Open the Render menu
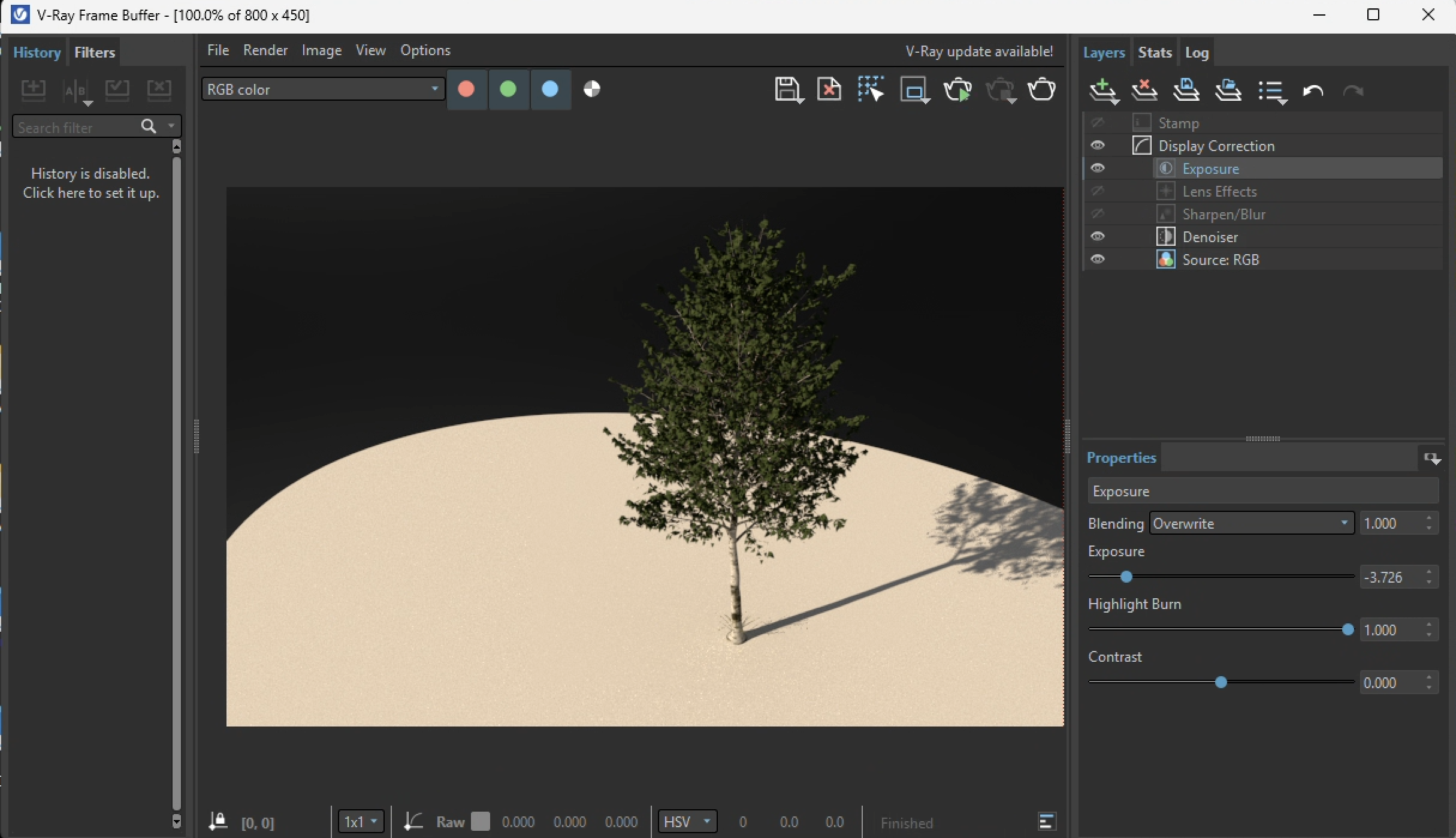 click(265, 50)
